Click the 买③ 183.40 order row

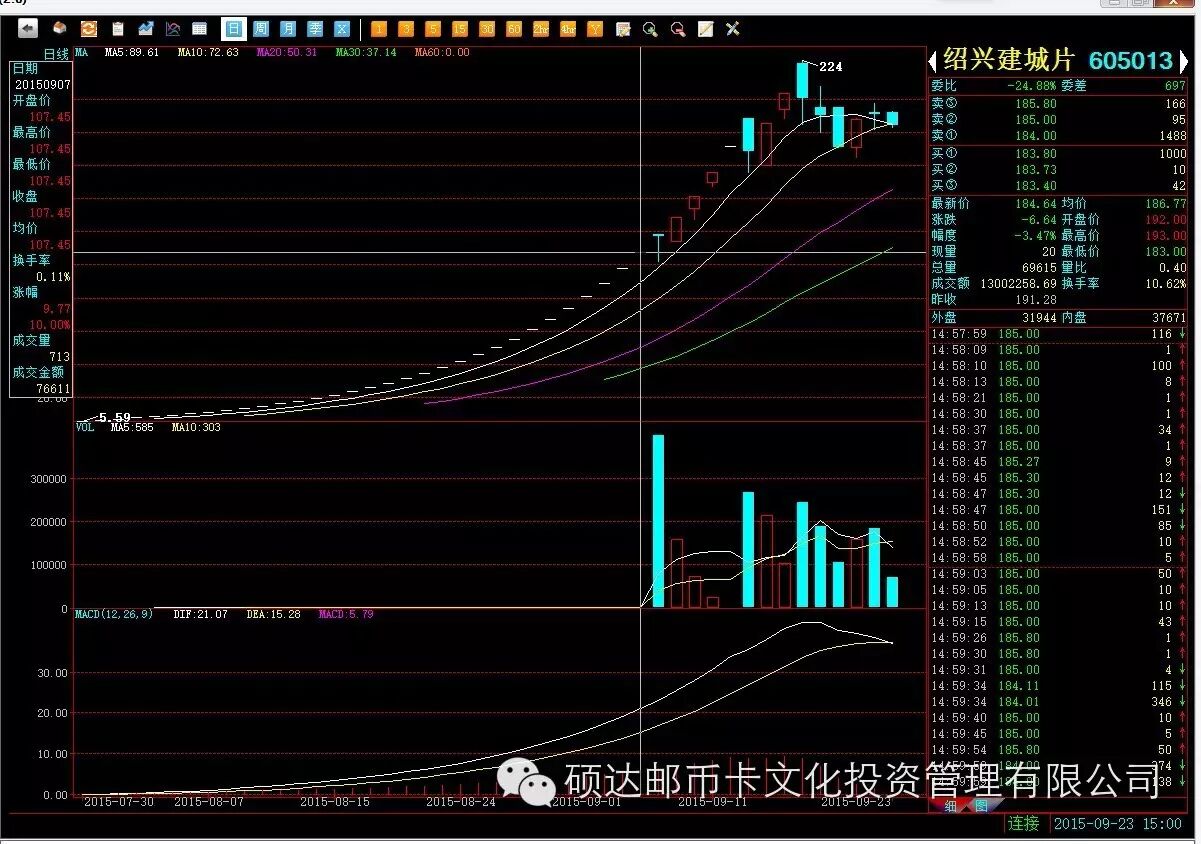click(x=1058, y=186)
